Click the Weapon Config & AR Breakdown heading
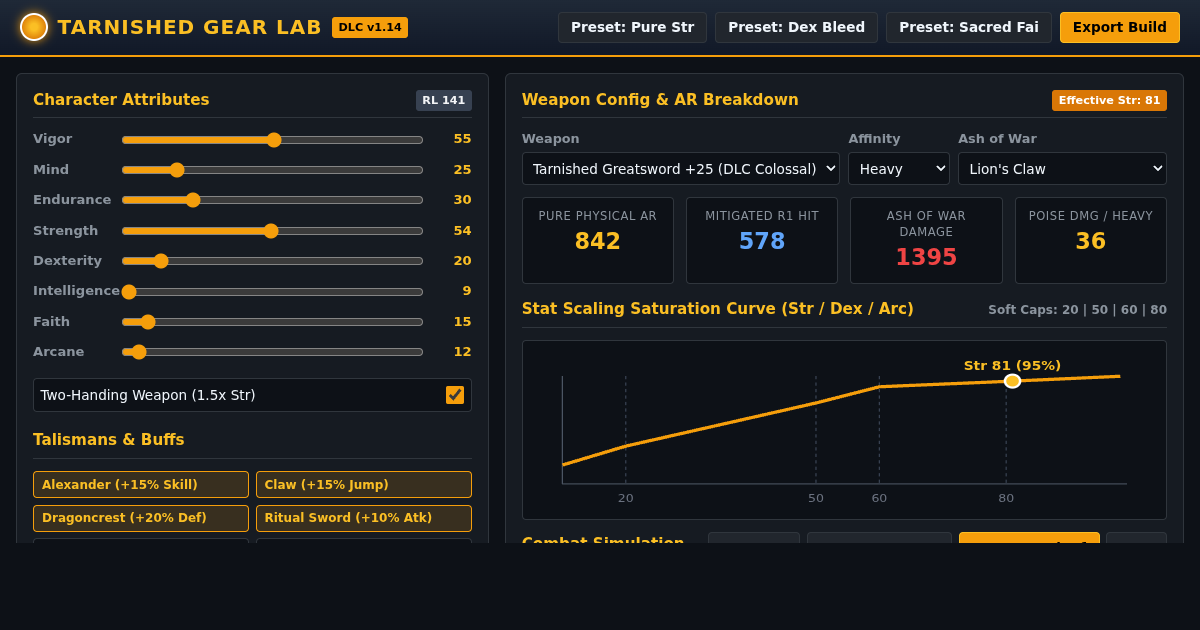Image resolution: width=1200 pixels, height=630 pixels. [660, 100]
